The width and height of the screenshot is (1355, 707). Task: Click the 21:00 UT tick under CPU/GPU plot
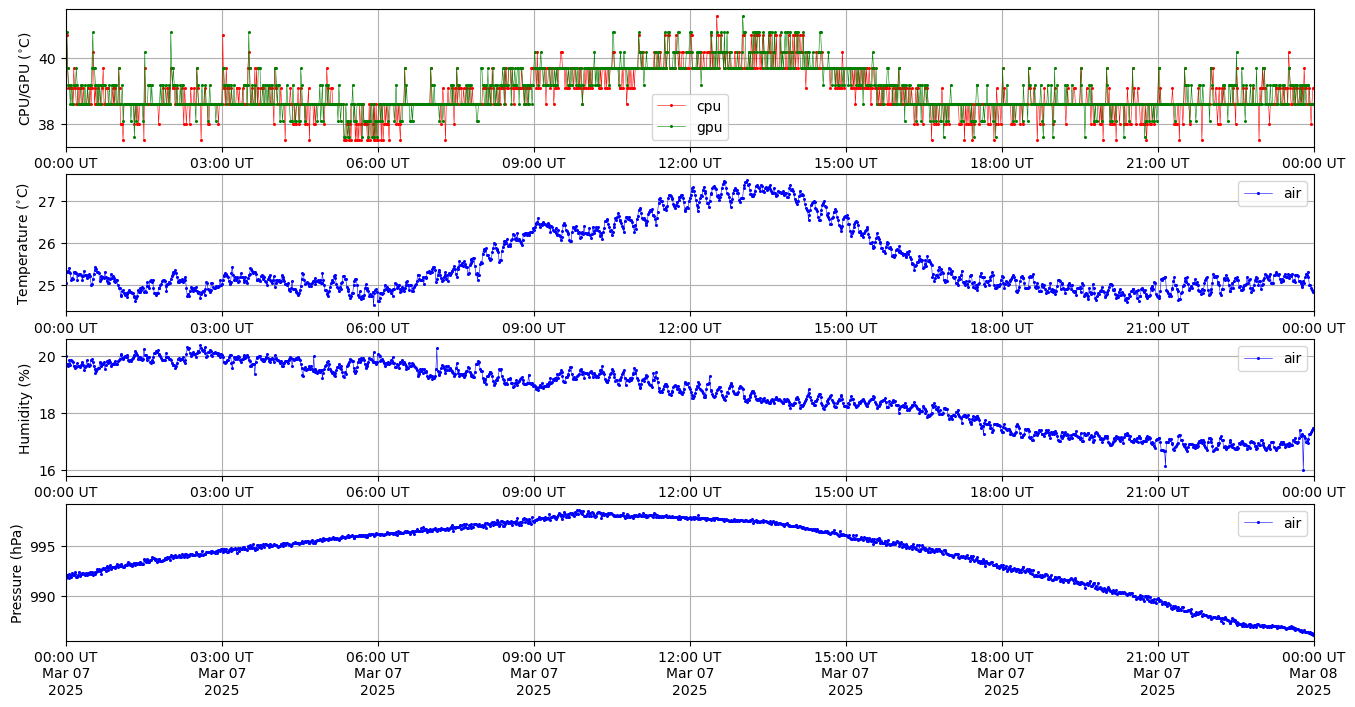(1158, 163)
